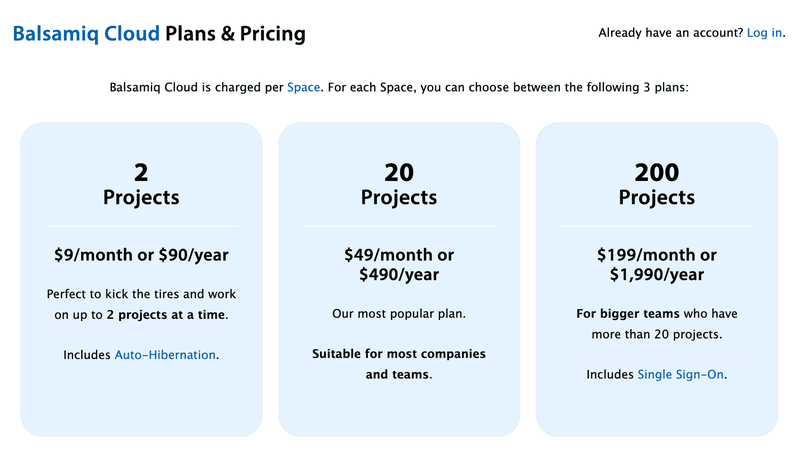Select the 2 Projects plan heading
The image size is (800, 460).
(141, 184)
